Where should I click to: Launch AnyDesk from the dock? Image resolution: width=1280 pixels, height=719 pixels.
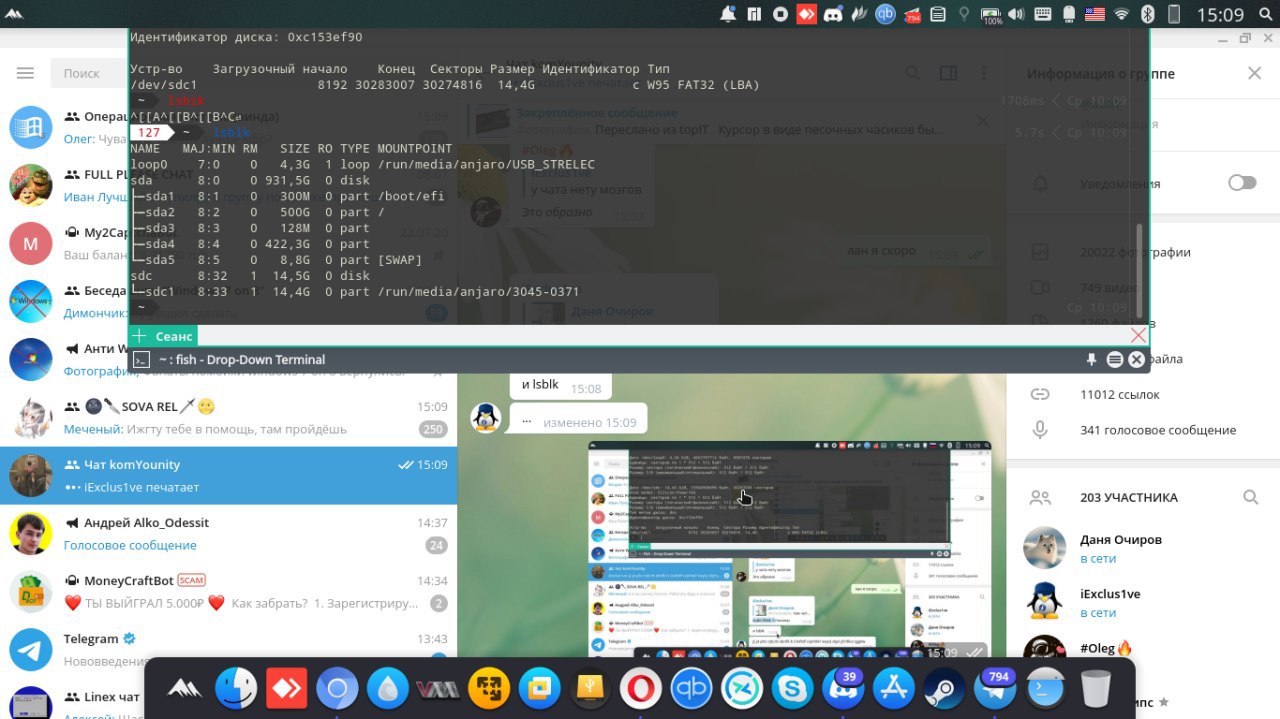(287, 688)
